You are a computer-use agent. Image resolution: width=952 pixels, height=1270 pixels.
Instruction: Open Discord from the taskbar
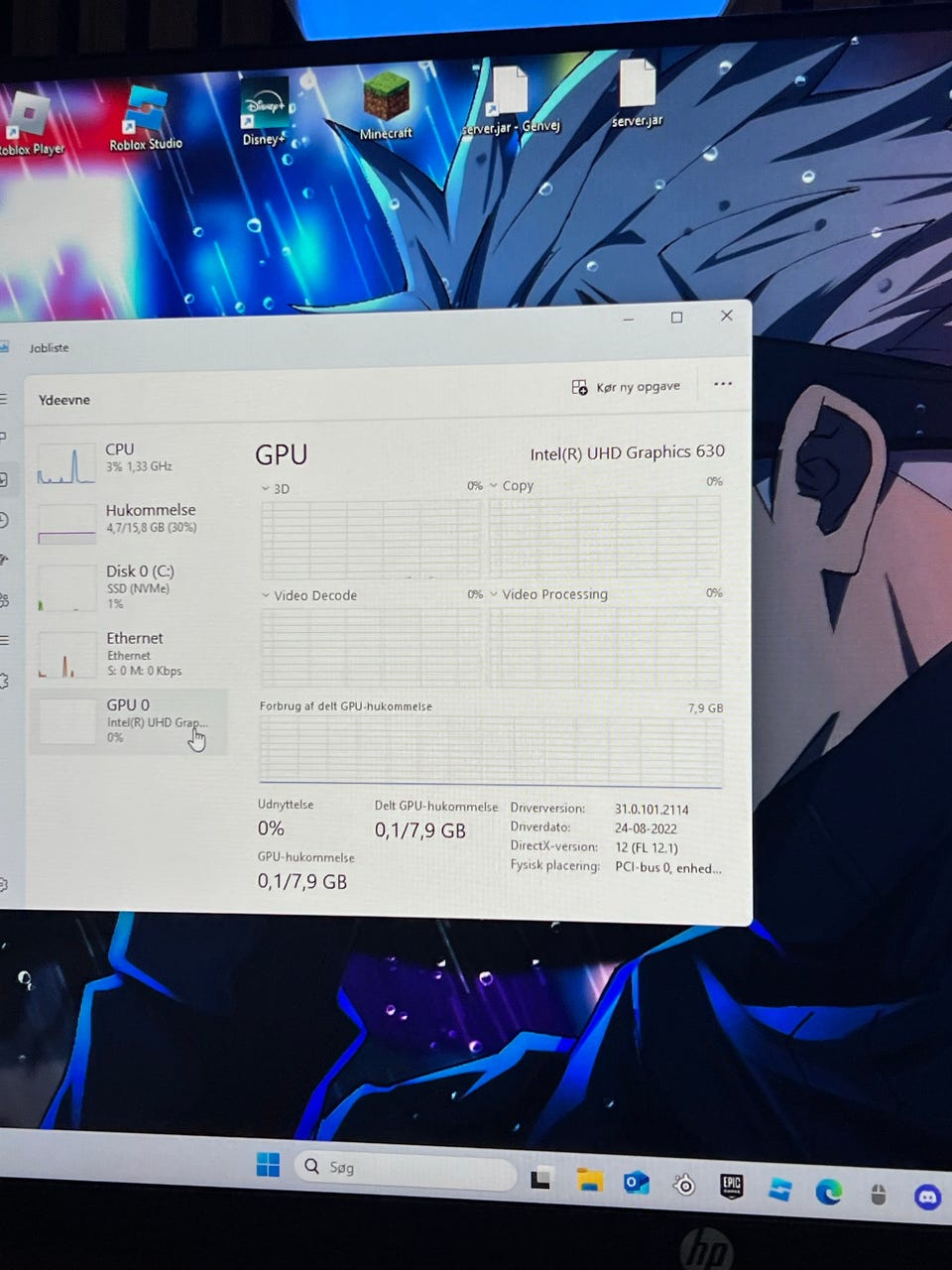point(928,1197)
